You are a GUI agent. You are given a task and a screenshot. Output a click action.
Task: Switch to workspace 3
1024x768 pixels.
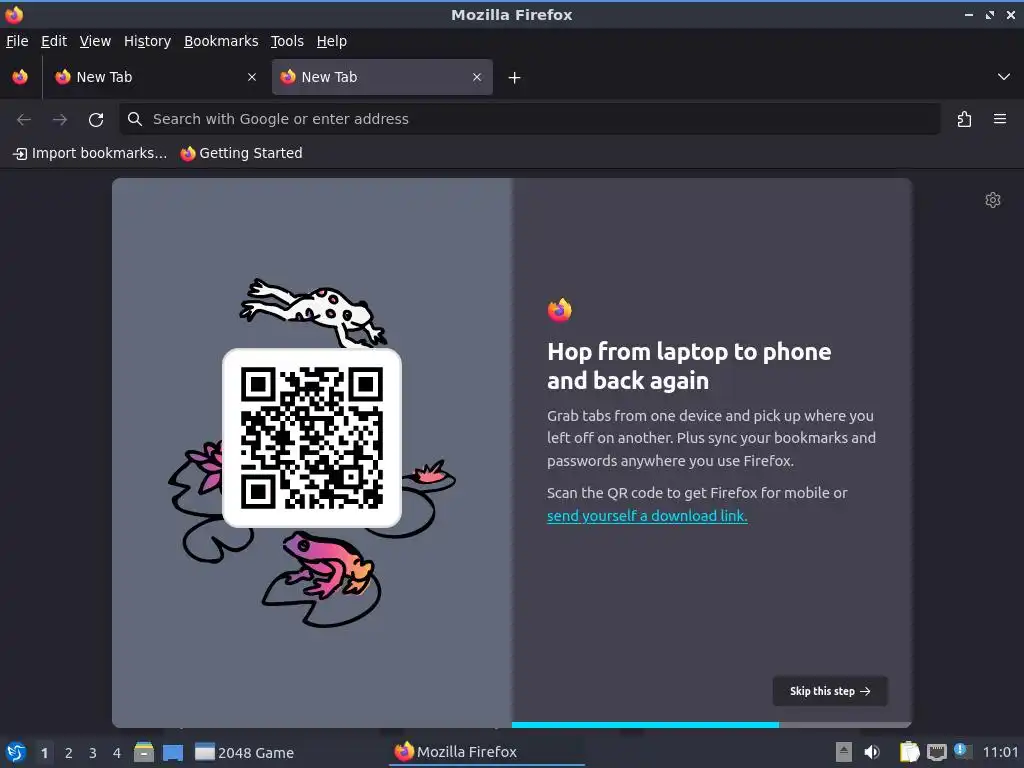tap(93, 753)
